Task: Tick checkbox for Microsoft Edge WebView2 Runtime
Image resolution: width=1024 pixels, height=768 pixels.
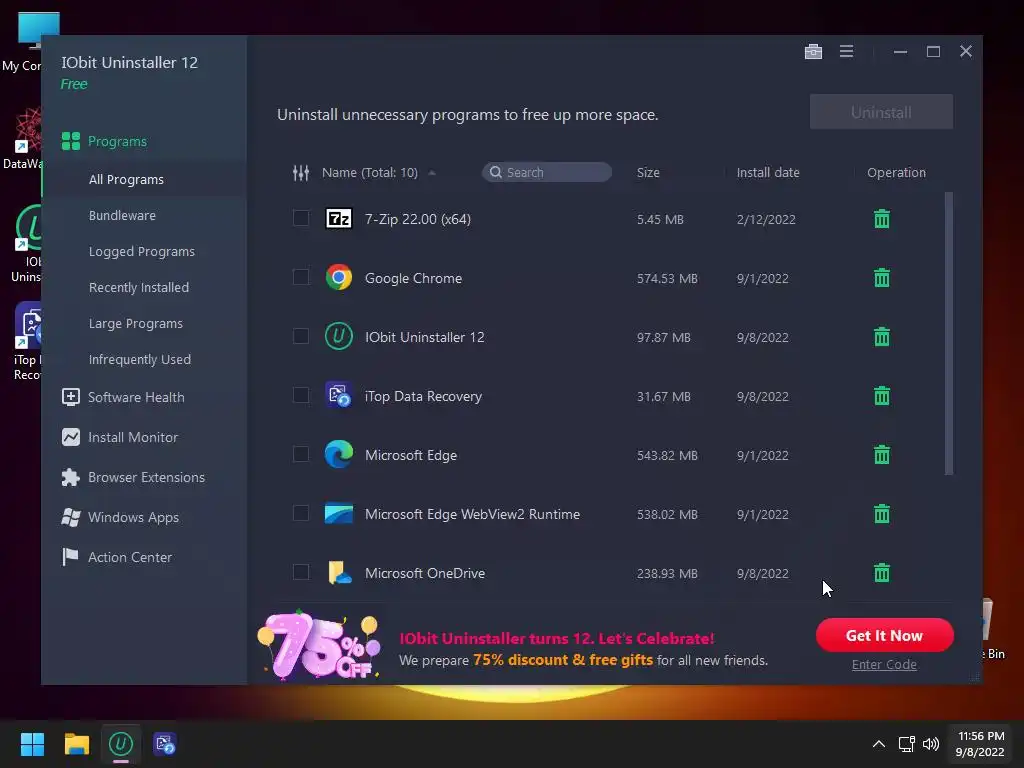Action: pyautogui.click(x=301, y=513)
